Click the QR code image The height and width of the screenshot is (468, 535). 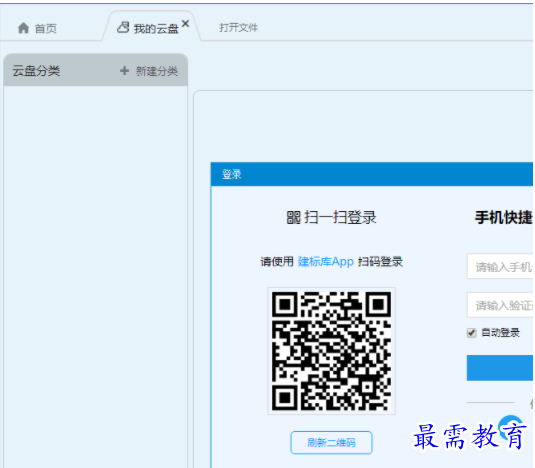pos(331,351)
